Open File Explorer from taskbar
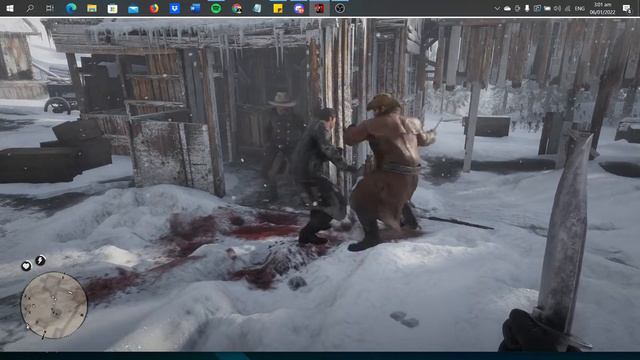This screenshot has height=360, width=640. [92, 8]
